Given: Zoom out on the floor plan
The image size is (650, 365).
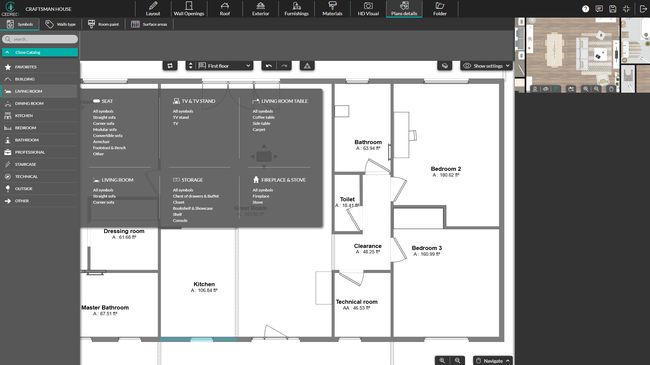Looking at the screenshot, I should tap(457, 360).
